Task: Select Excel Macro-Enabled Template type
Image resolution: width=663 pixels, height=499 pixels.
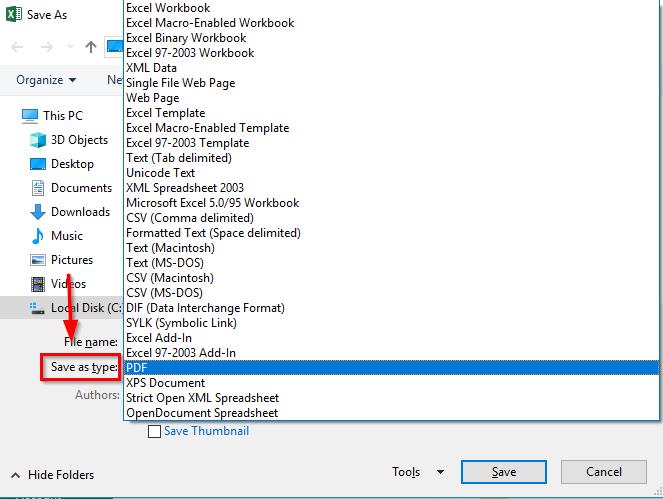Action: 392,128
